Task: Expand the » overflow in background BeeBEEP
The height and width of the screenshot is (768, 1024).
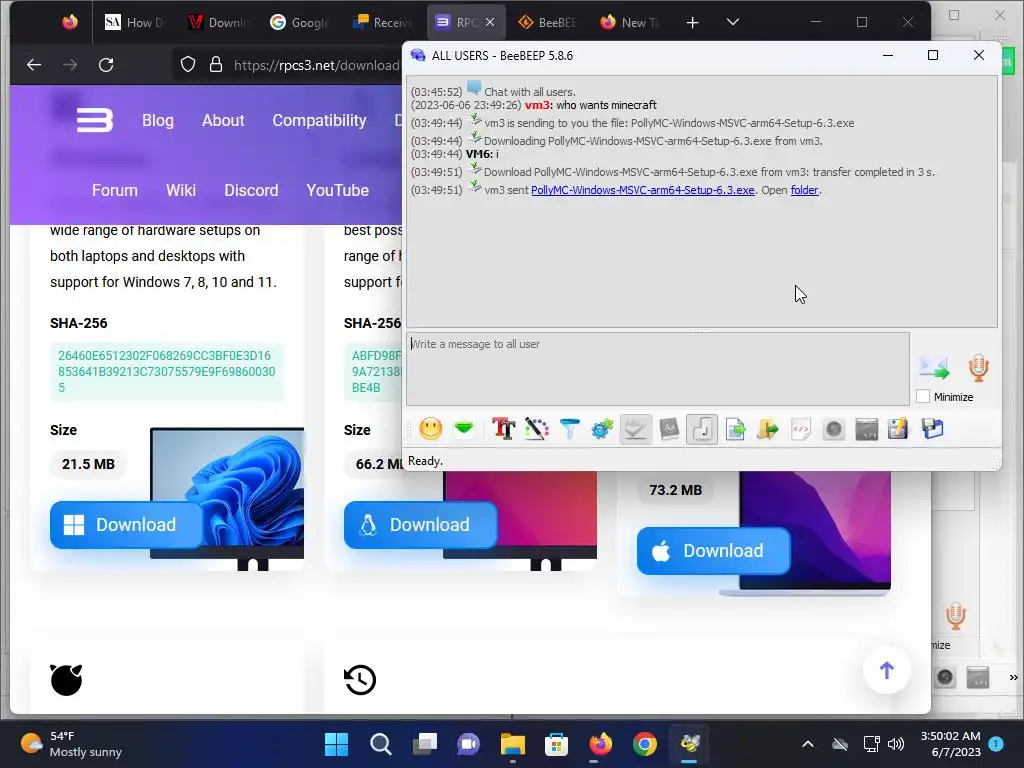Action: (x=1013, y=677)
